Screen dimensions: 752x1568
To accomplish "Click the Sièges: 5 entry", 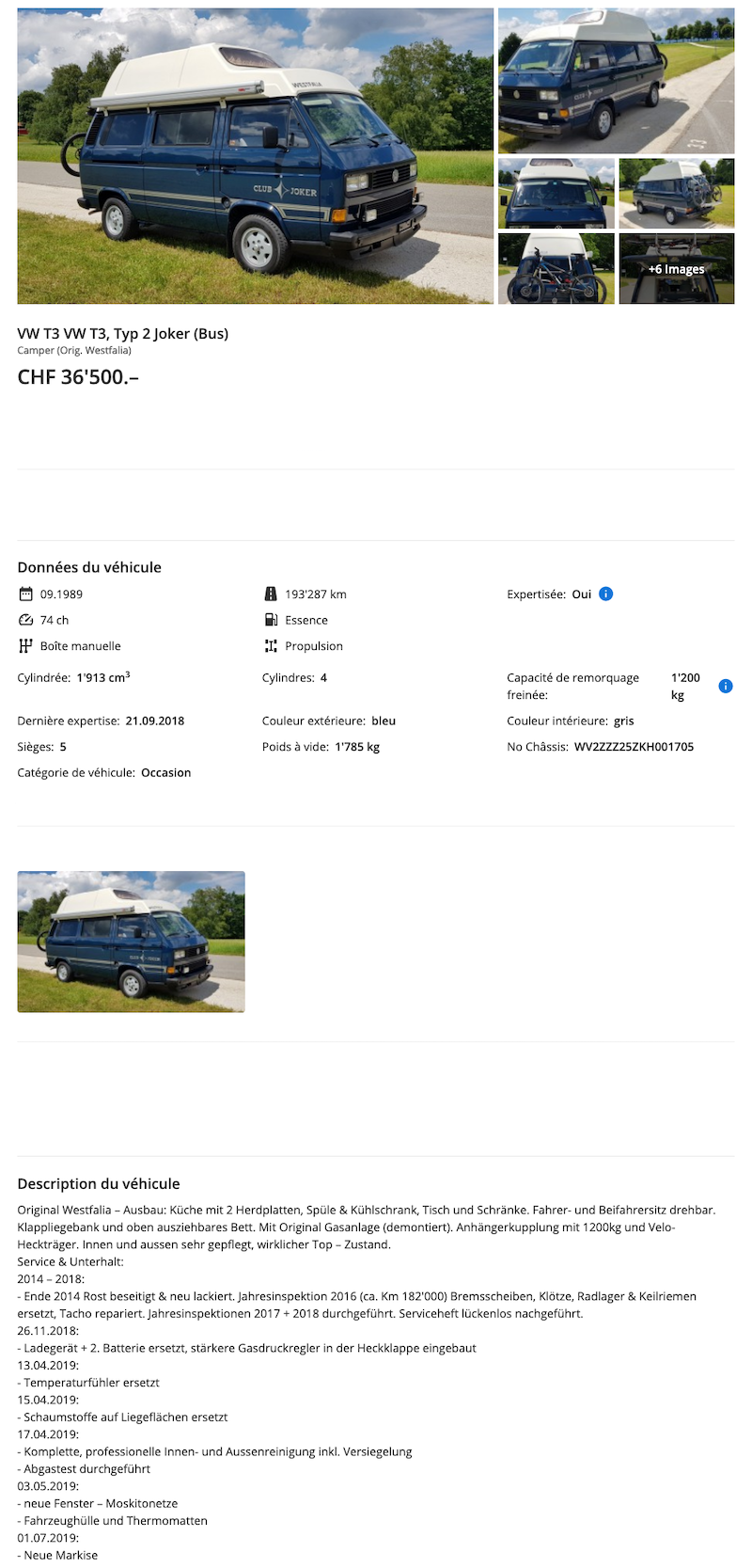I will (x=42, y=747).
